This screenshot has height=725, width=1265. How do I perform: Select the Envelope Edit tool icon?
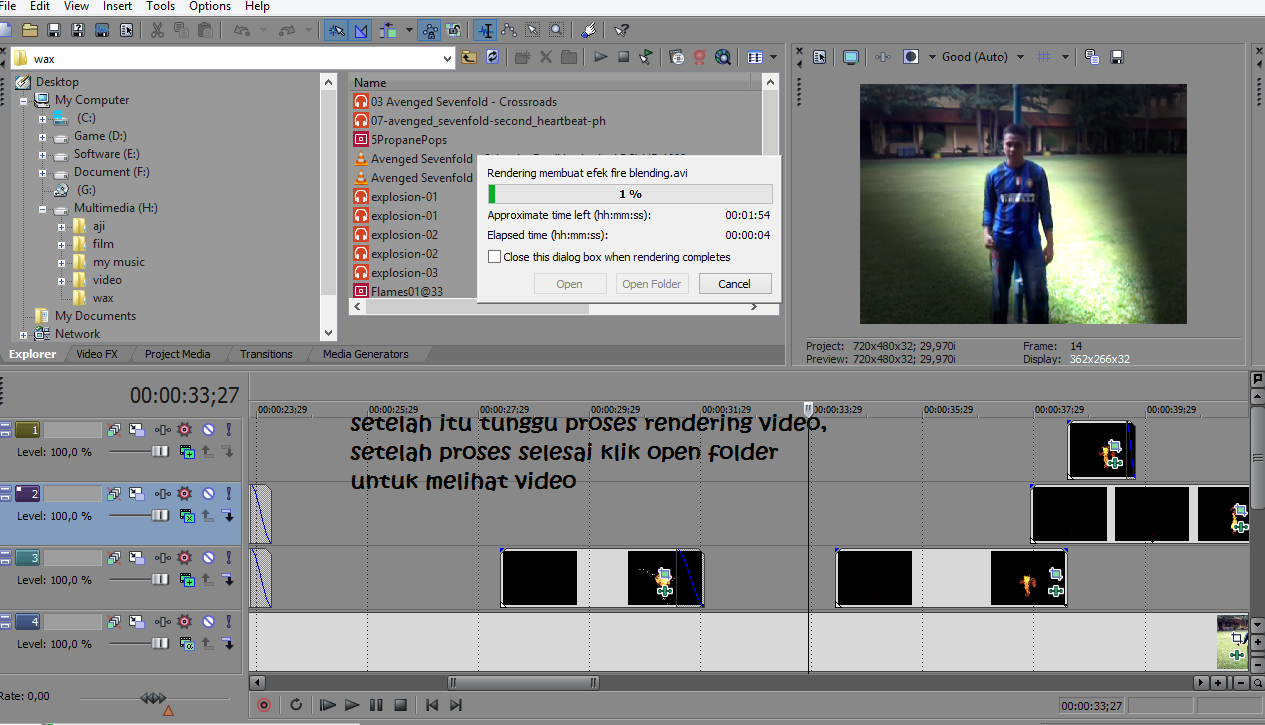point(508,29)
